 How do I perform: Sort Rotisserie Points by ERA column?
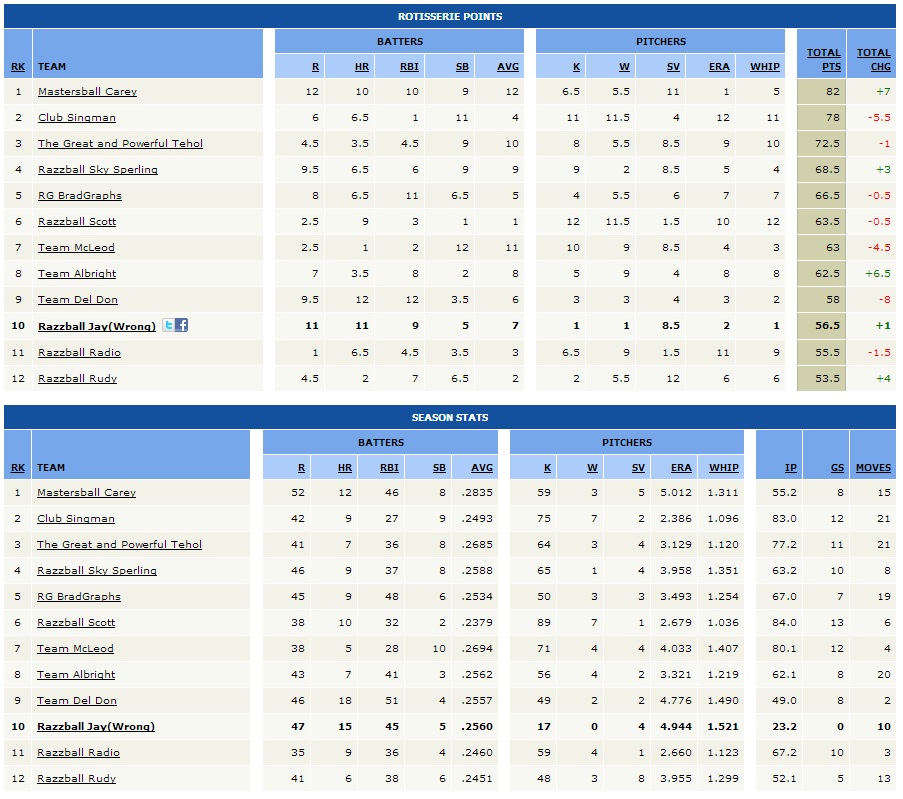click(719, 67)
